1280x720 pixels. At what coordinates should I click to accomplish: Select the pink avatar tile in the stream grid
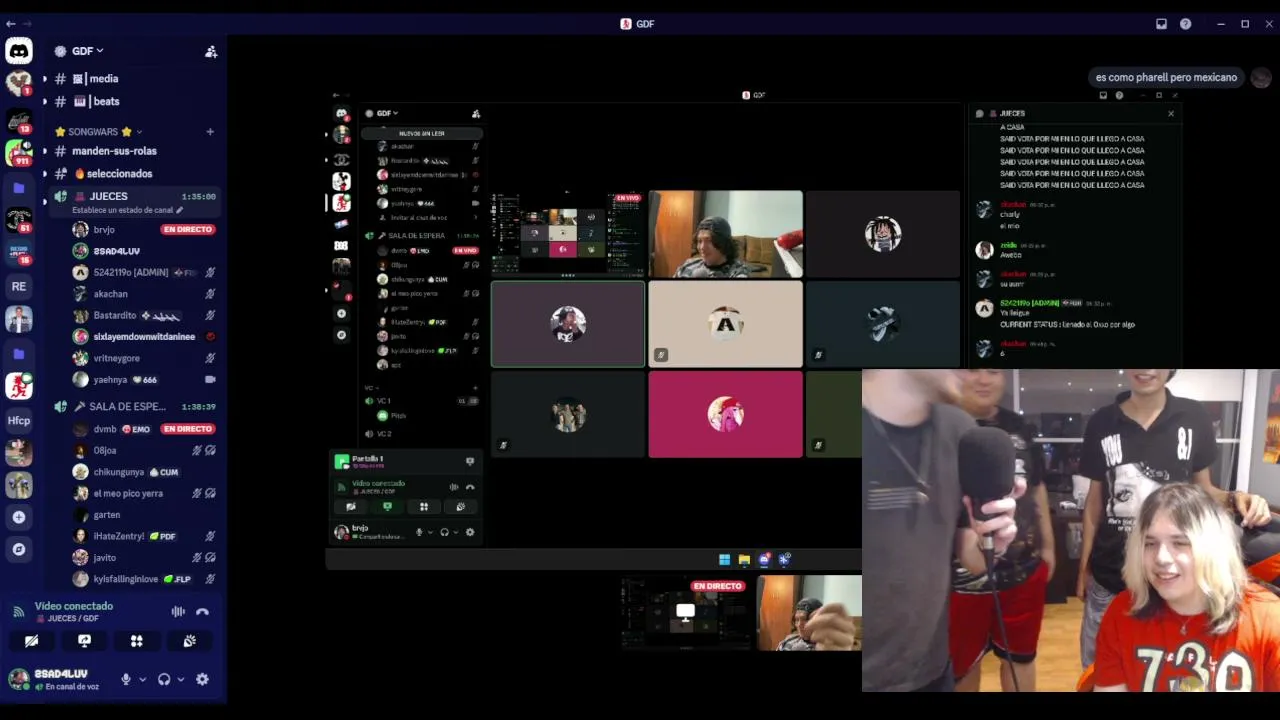click(725, 415)
